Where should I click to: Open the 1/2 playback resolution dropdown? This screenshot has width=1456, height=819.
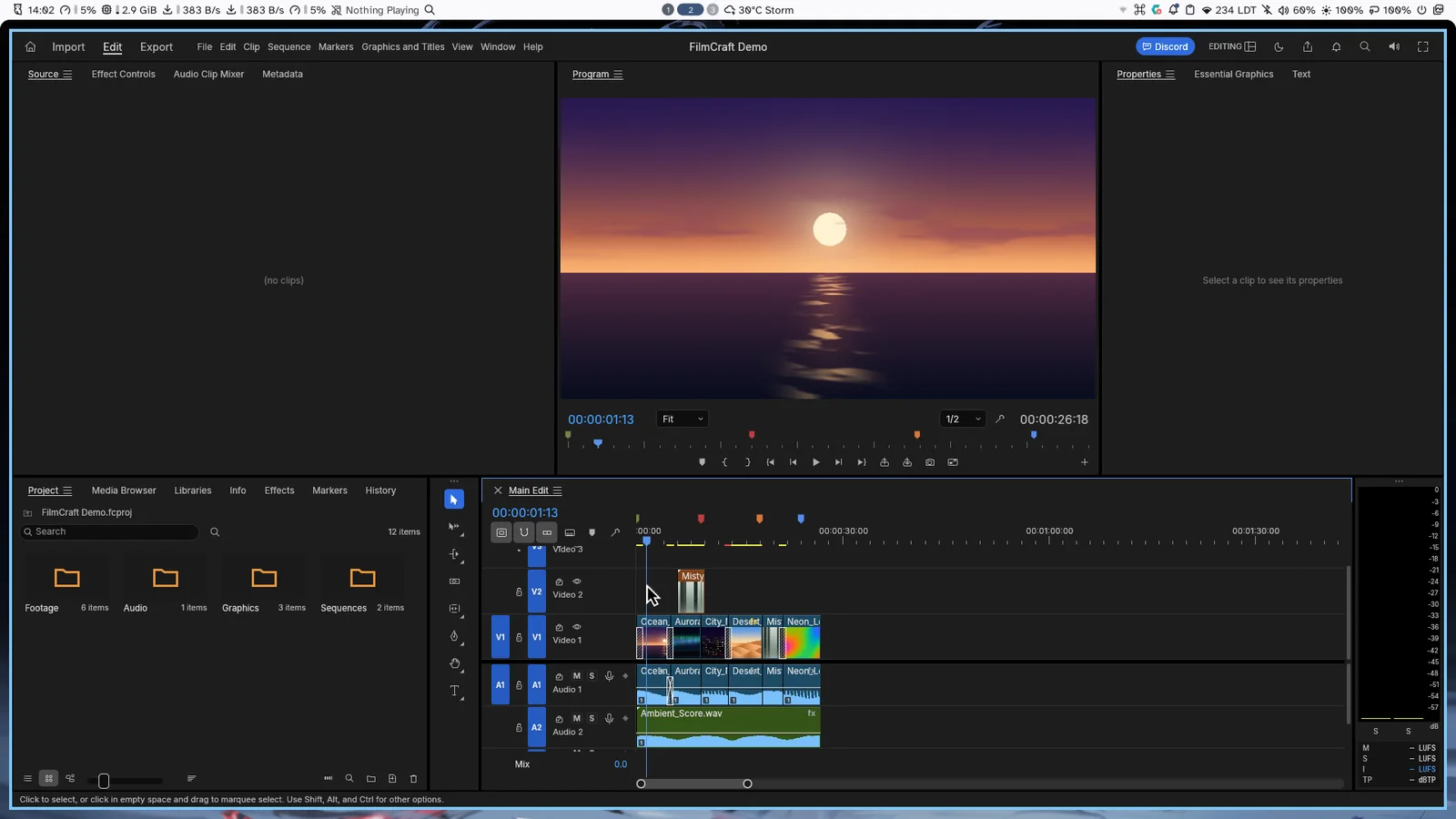[x=964, y=420]
